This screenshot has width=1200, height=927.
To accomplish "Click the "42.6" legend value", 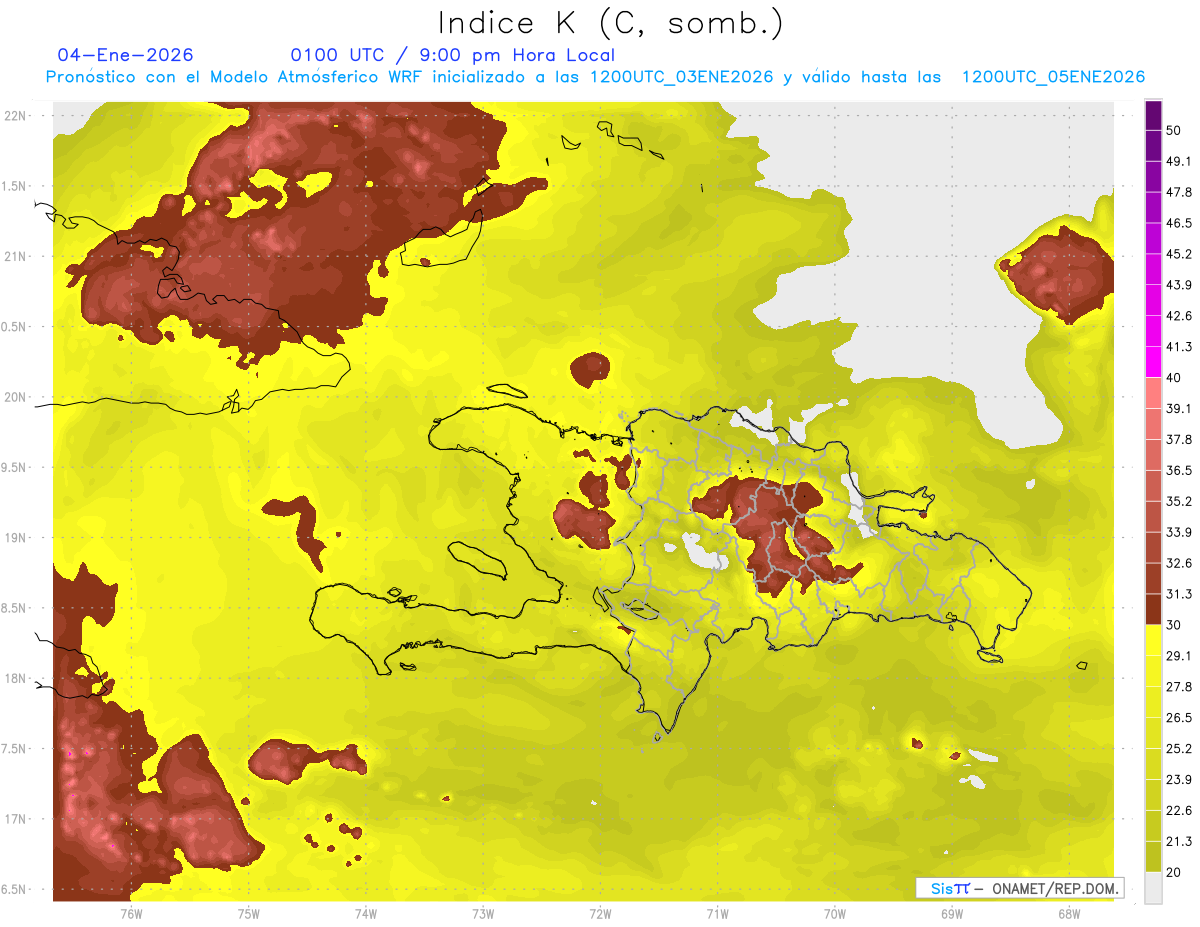I will click(1180, 316).
